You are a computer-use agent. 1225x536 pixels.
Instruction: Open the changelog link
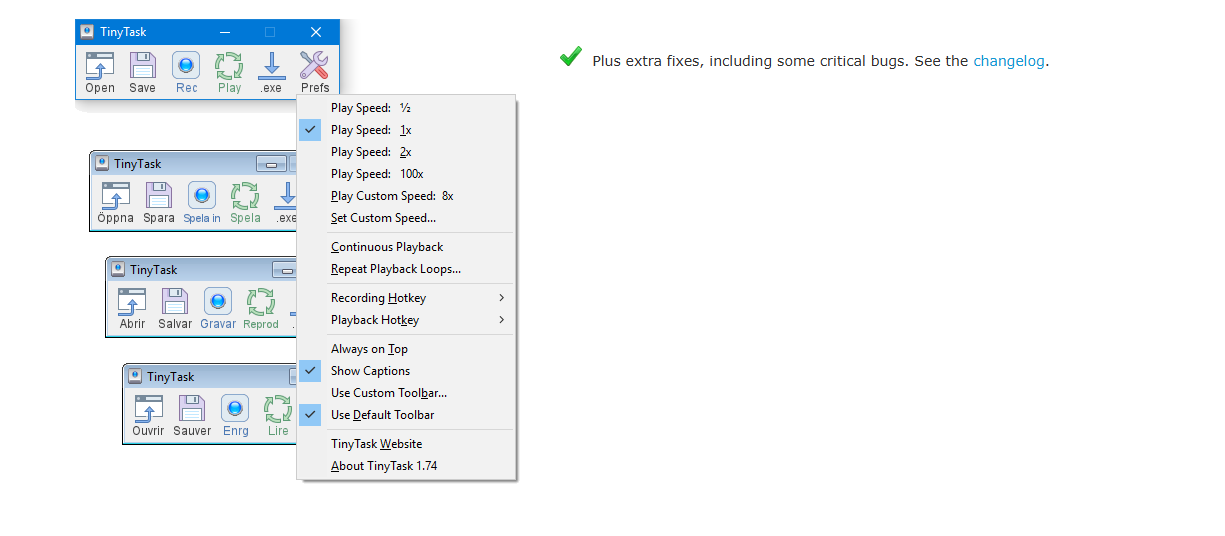1009,61
